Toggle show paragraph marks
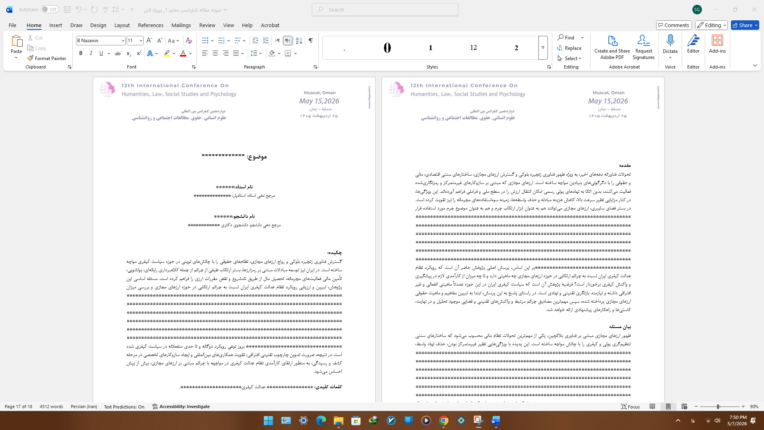 pyautogui.click(x=310, y=40)
